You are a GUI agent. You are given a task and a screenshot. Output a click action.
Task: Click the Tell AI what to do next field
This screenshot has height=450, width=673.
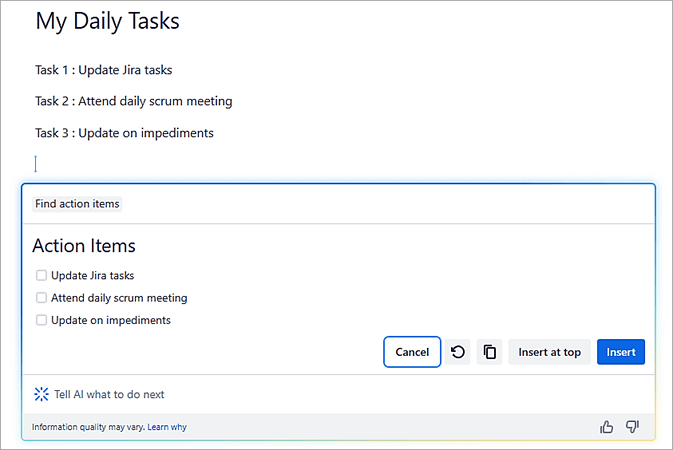point(110,394)
